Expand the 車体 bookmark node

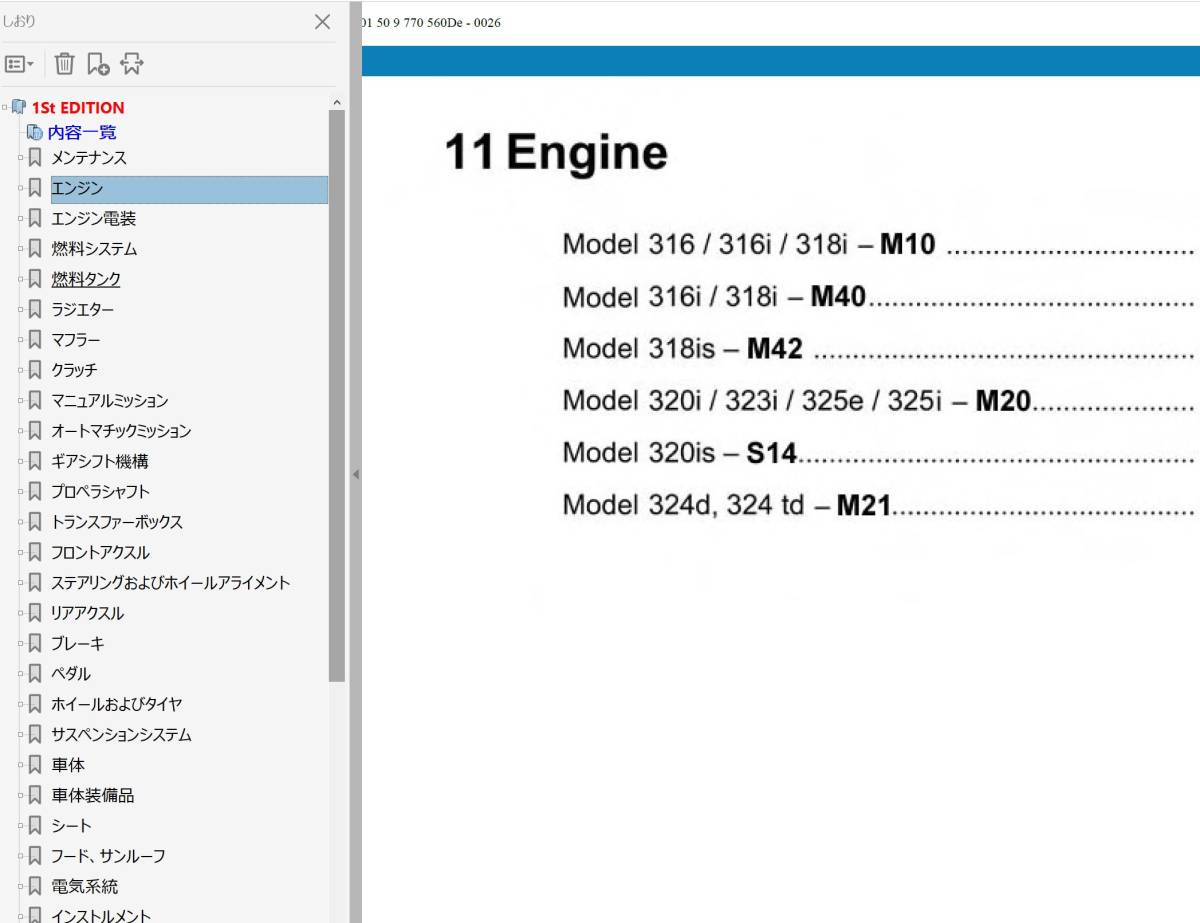click(20, 765)
